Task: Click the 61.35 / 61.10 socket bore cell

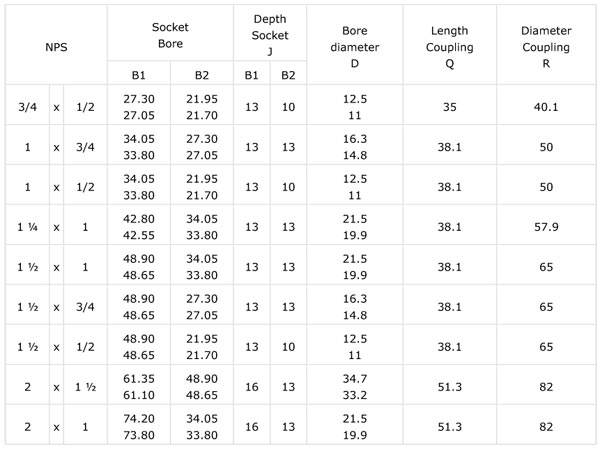Action: click(x=138, y=385)
